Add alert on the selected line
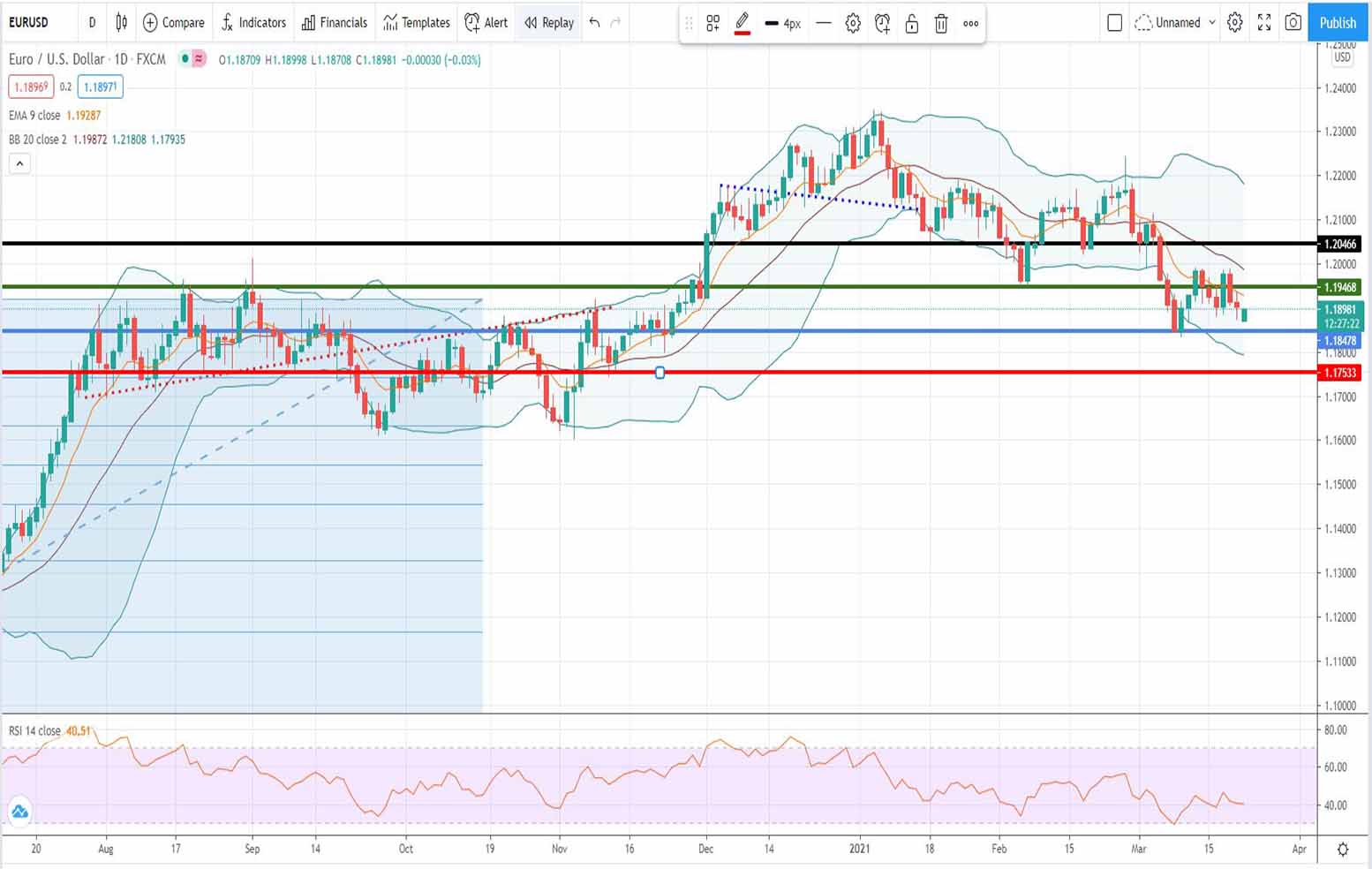This screenshot has width=1372, height=869. point(882,24)
